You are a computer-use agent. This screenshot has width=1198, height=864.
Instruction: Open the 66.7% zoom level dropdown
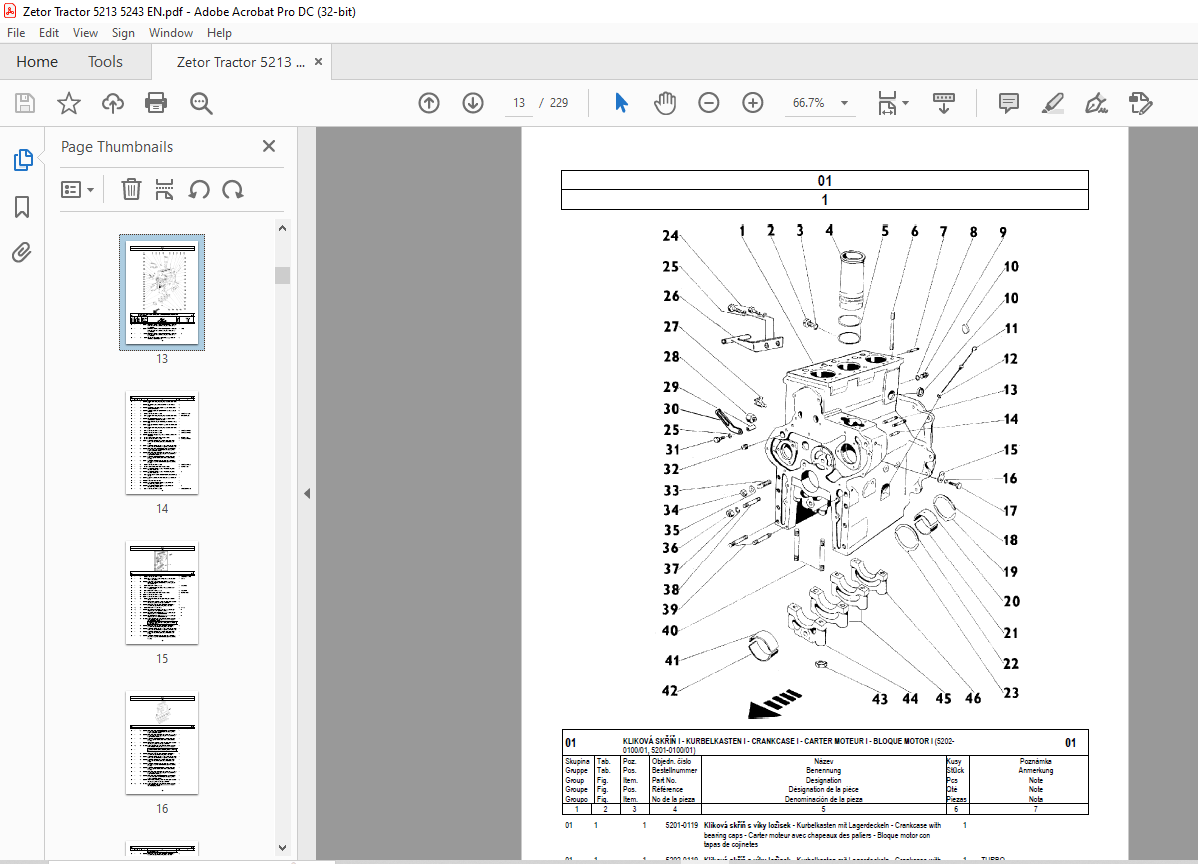844,103
